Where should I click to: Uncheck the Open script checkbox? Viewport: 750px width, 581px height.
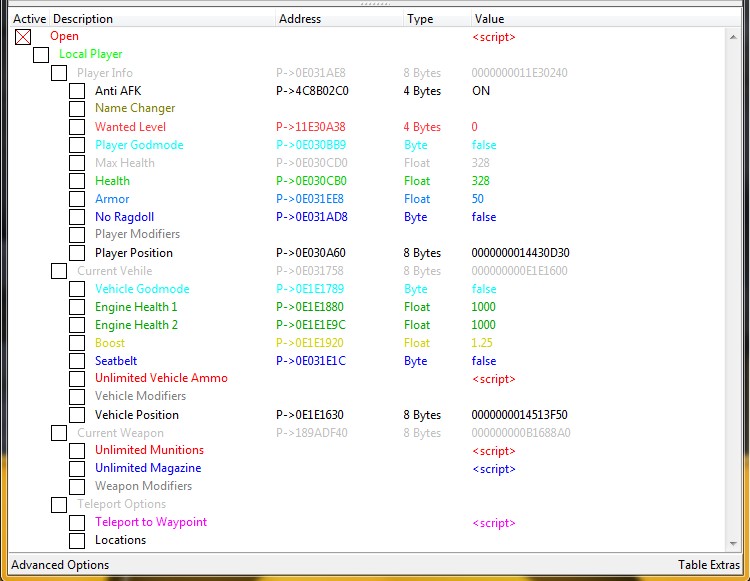pyautogui.click(x=23, y=37)
